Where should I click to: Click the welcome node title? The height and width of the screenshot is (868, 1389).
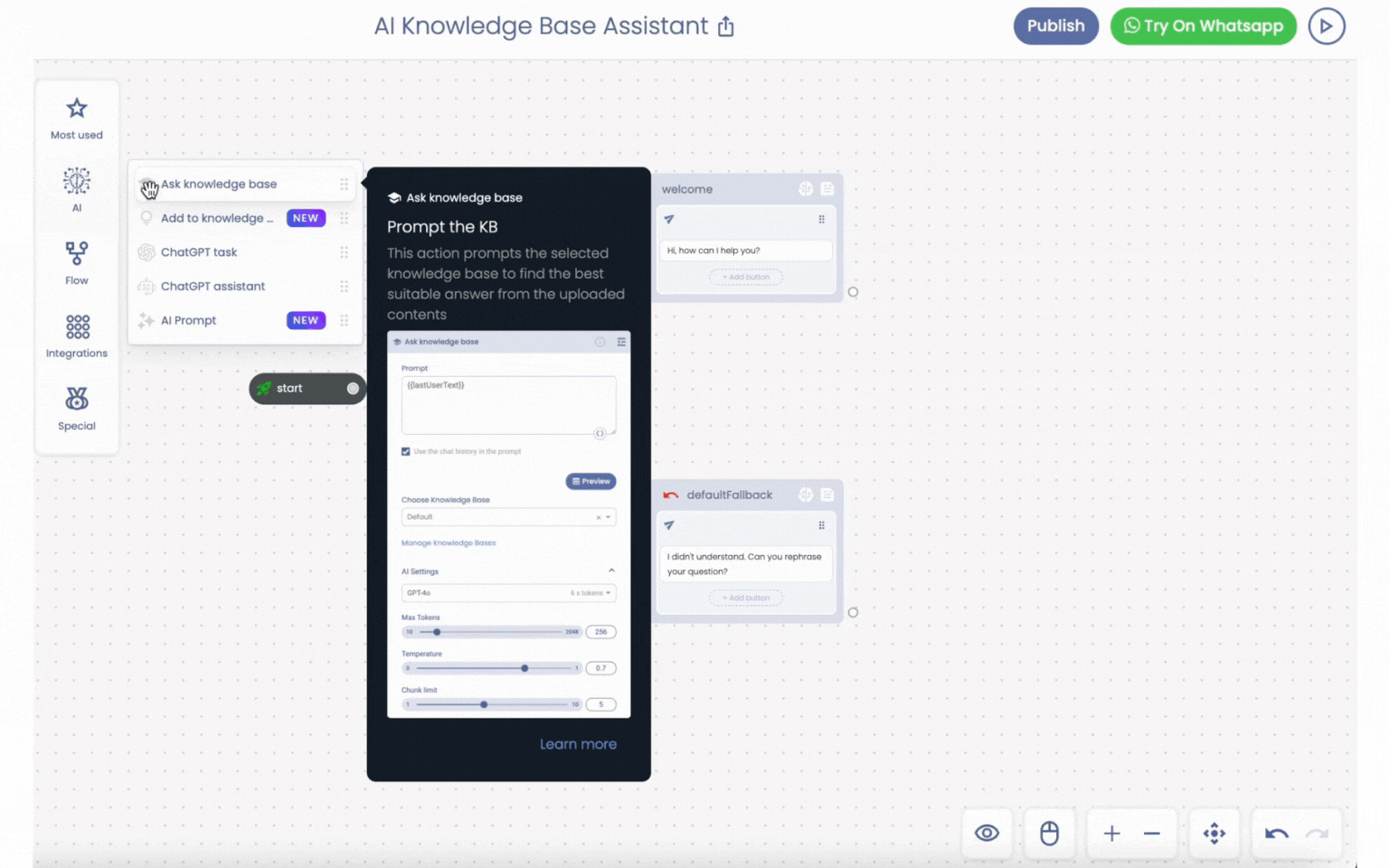click(x=687, y=190)
